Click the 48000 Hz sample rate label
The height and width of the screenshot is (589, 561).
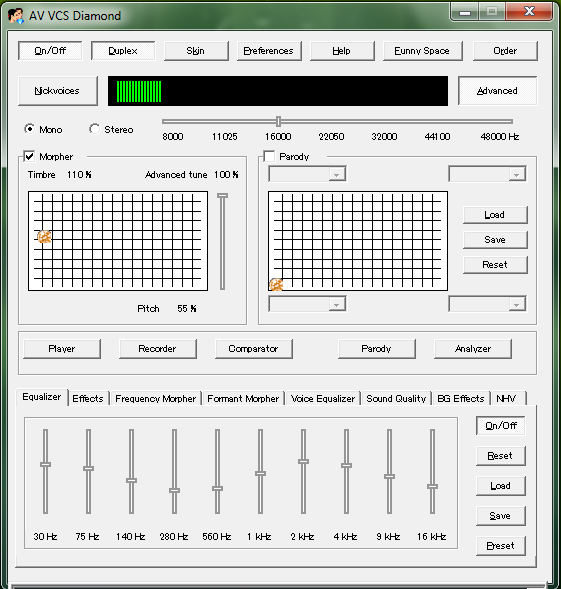tap(500, 137)
